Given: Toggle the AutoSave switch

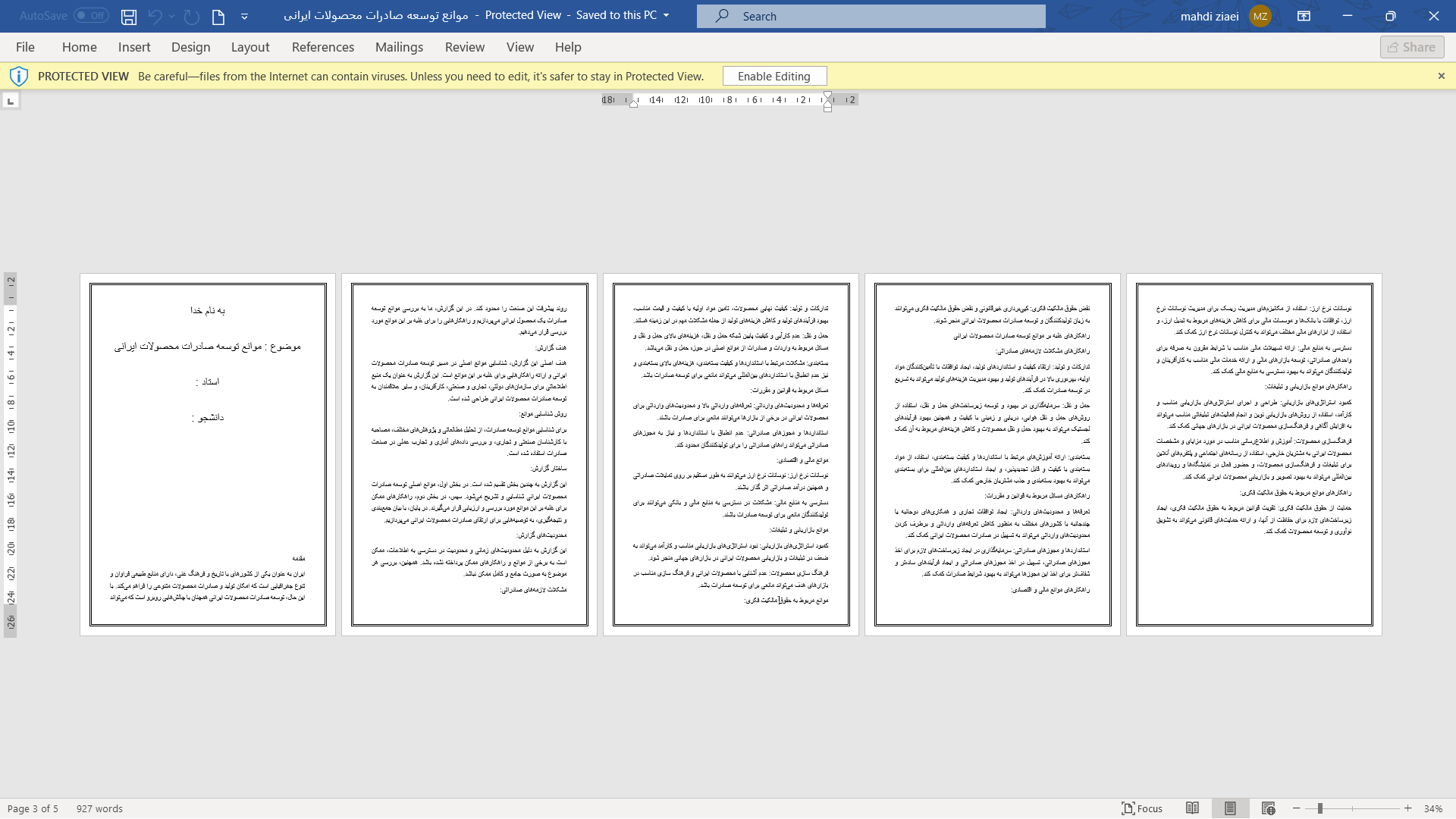Looking at the screenshot, I should (x=91, y=15).
